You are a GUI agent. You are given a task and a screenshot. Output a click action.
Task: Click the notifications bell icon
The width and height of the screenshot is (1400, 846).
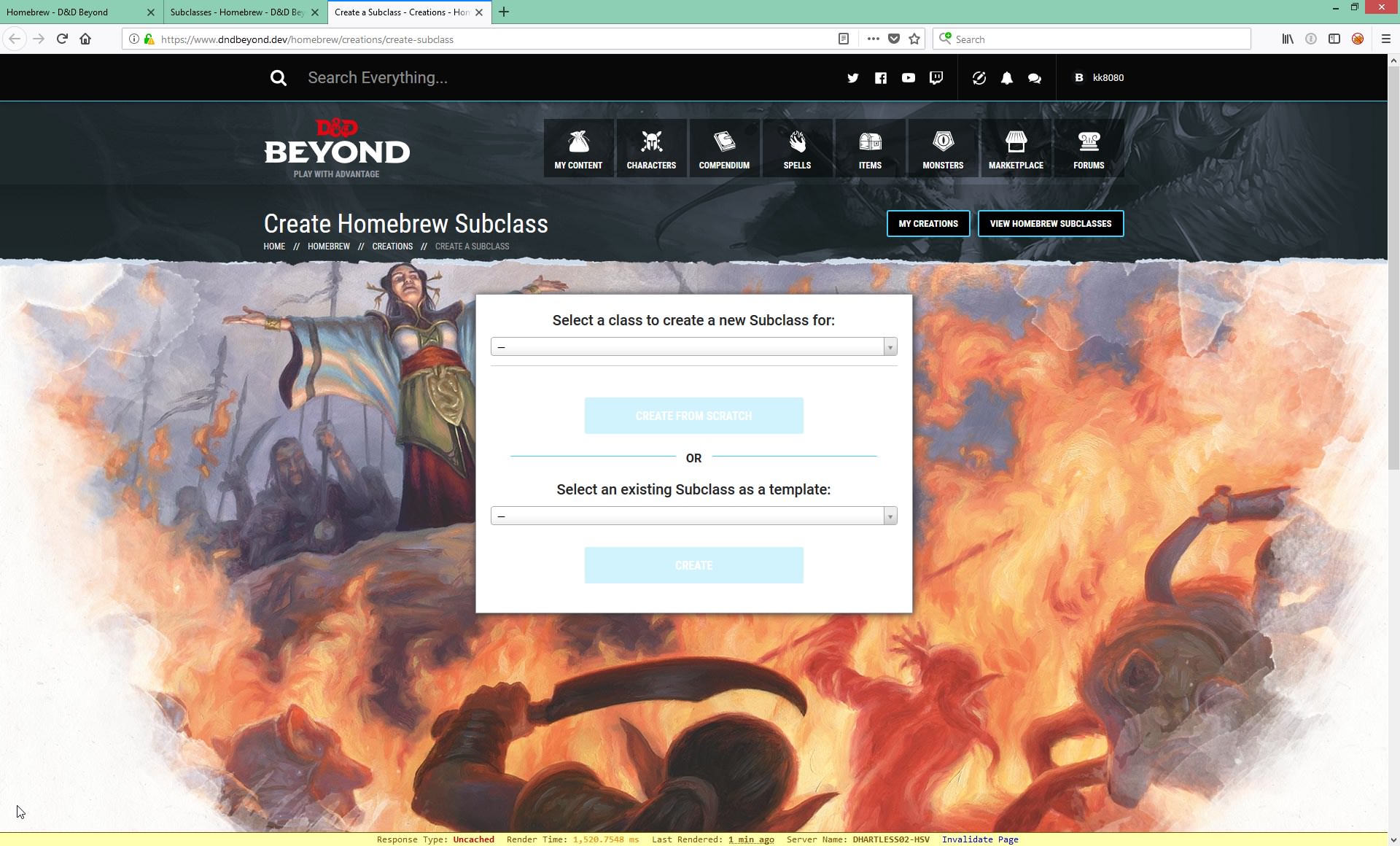coord(1006,78)
